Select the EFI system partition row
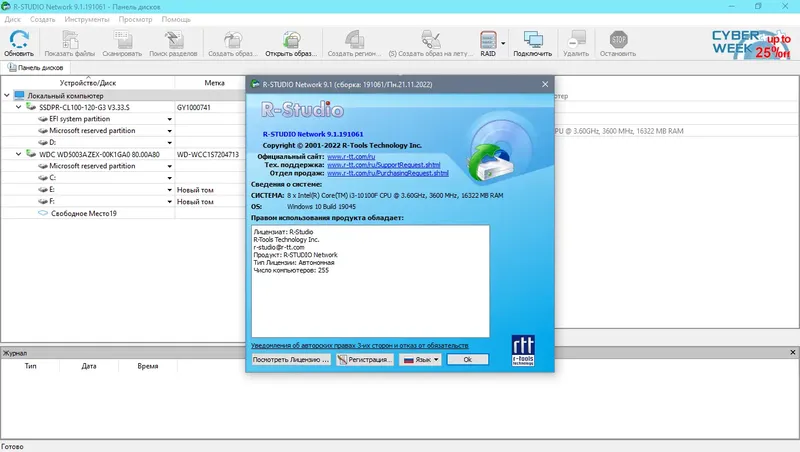Viewport: 800px width, 452px height. coord(80,119)
